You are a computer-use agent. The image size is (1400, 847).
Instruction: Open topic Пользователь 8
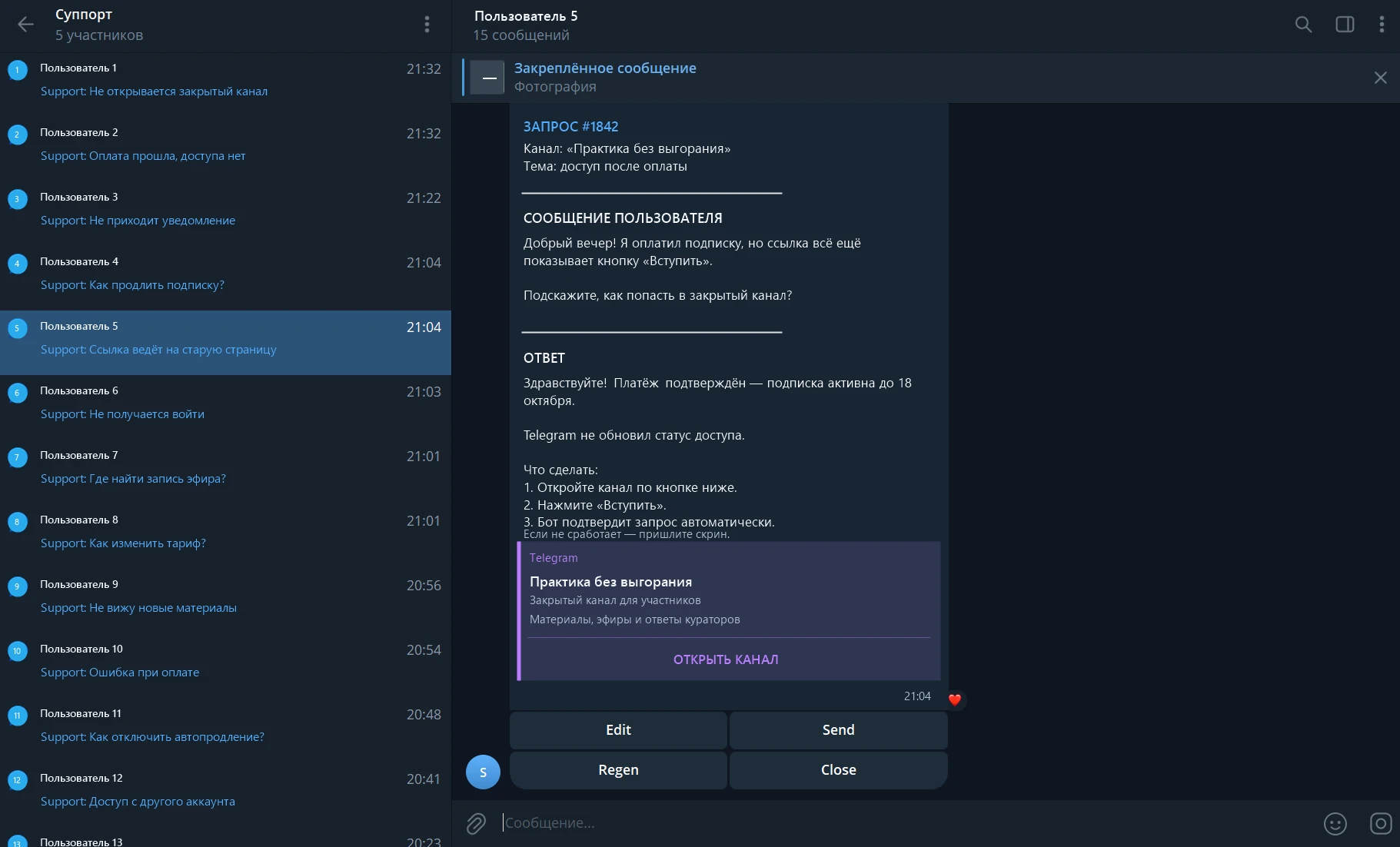pyautogui.click(x=225, y=536)
